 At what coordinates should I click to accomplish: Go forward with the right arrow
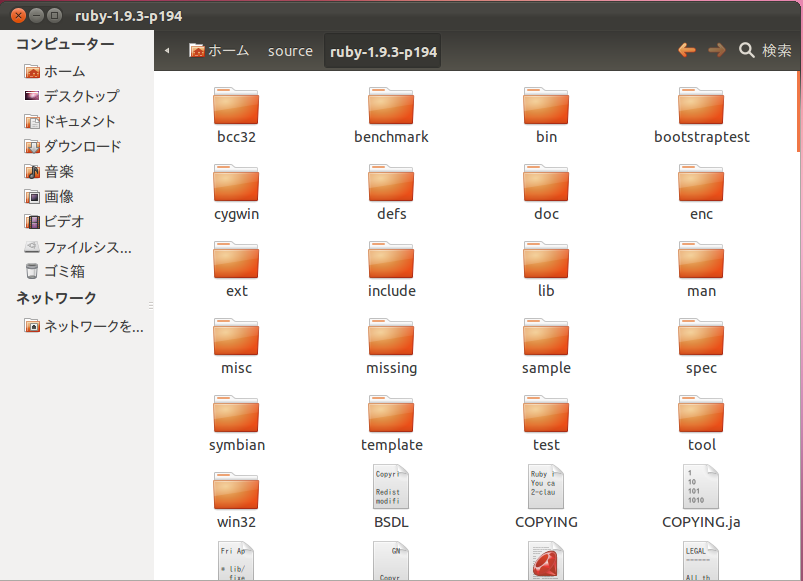click(716, 50)
